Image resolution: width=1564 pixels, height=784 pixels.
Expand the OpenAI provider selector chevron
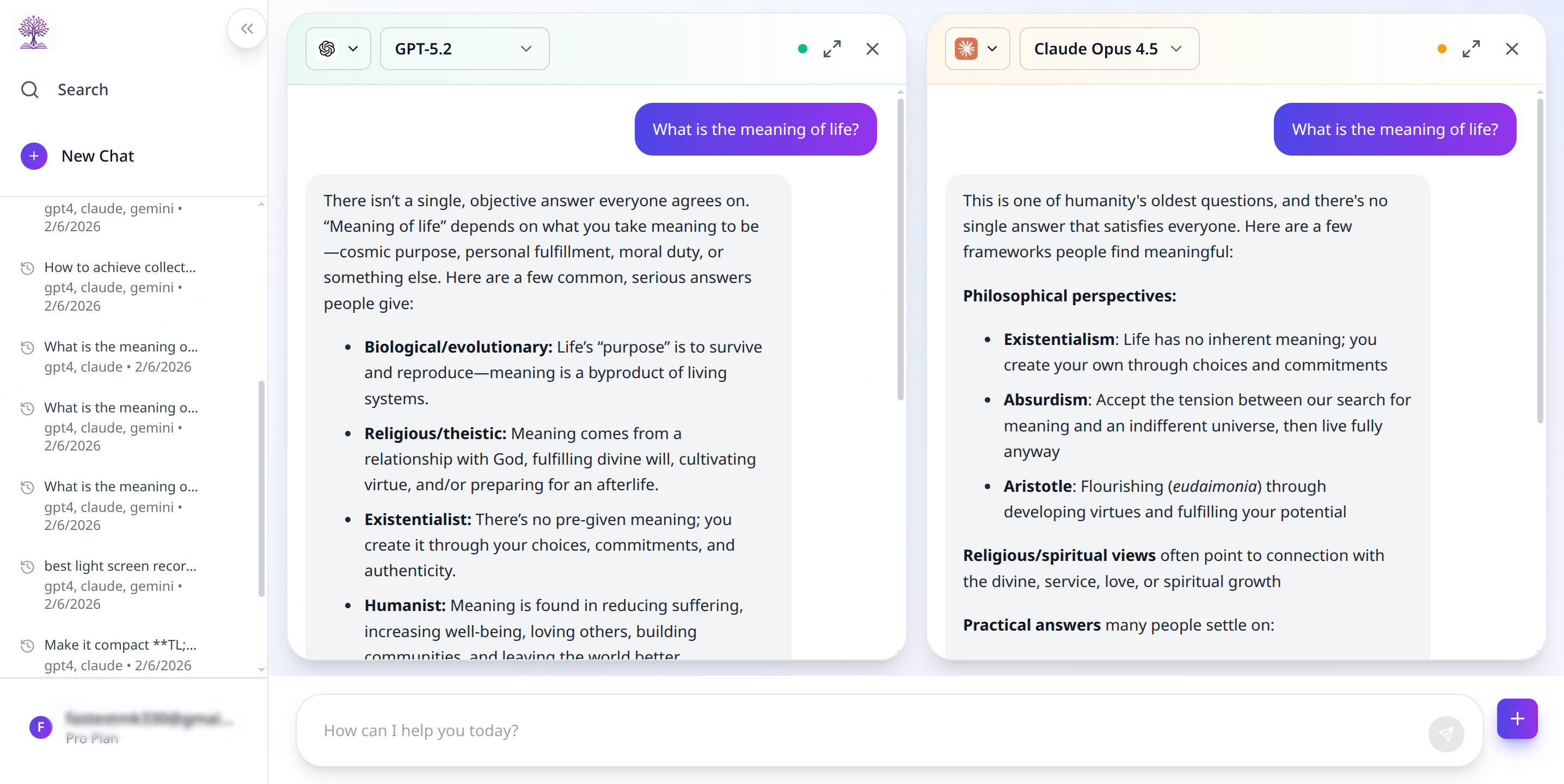pos(353,48)
